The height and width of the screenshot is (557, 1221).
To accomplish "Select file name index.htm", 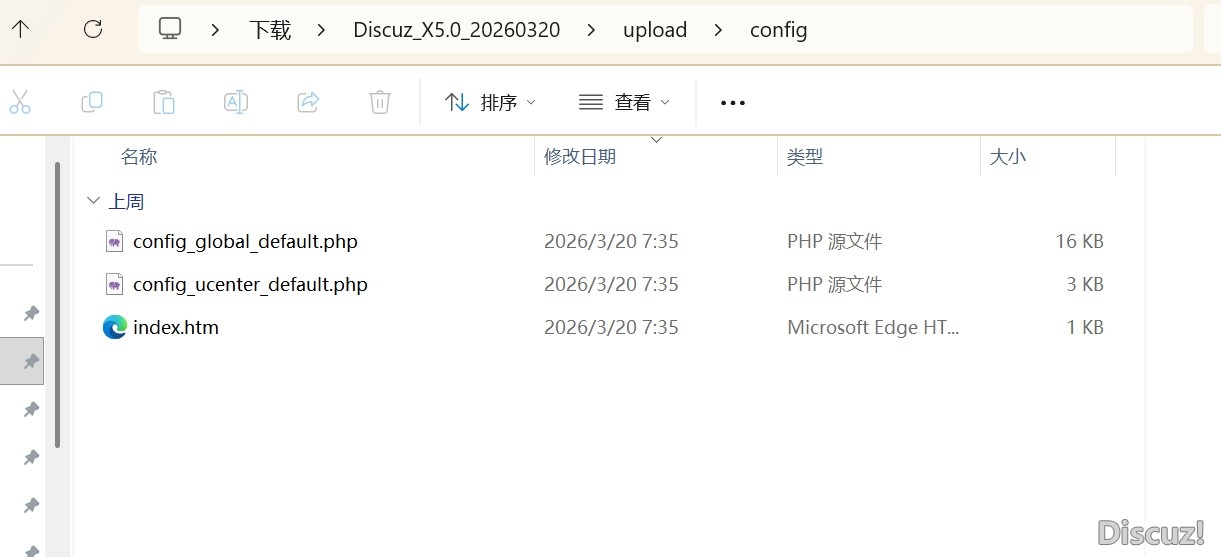I will pyautogui.click(x=175, y=327).
